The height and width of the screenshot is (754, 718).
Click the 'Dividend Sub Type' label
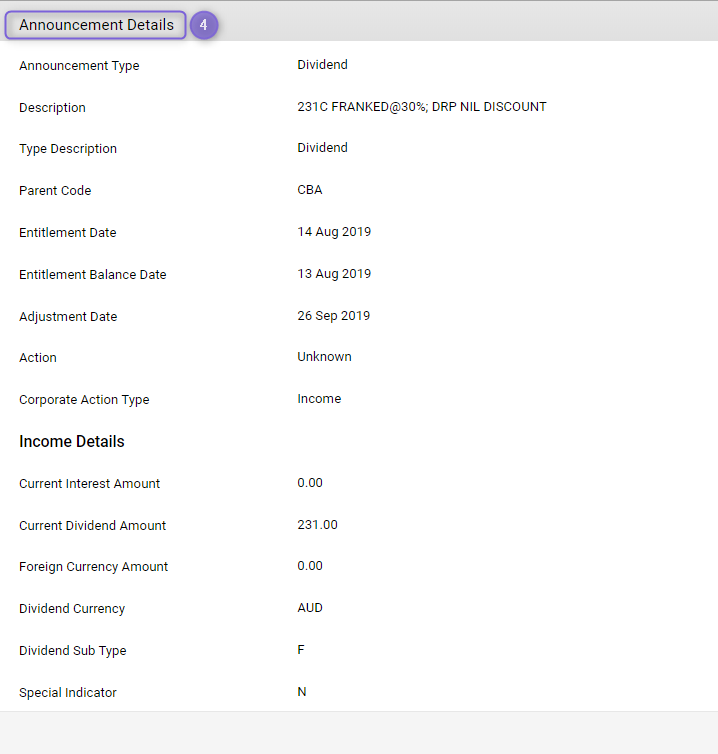tap(73, 651)
